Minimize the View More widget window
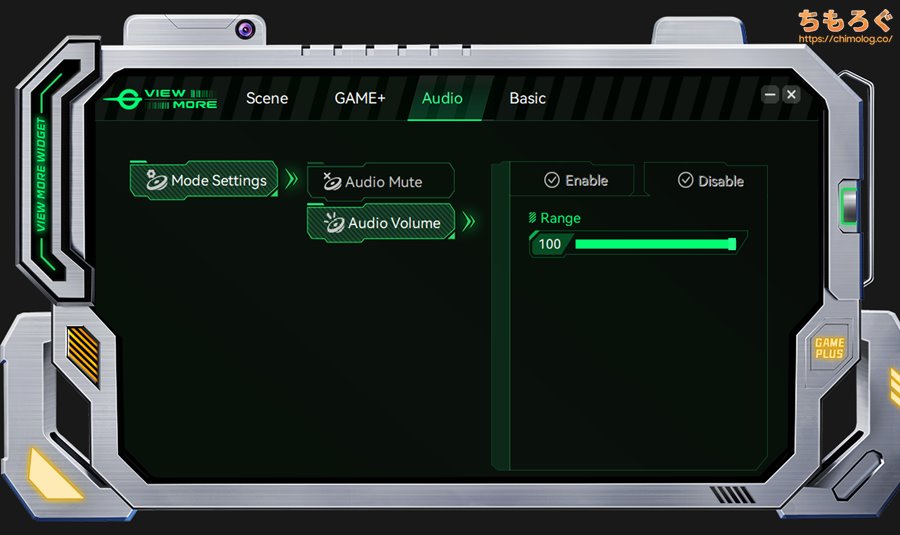Screen dimensions: 900x535 [x=769, y=94]
